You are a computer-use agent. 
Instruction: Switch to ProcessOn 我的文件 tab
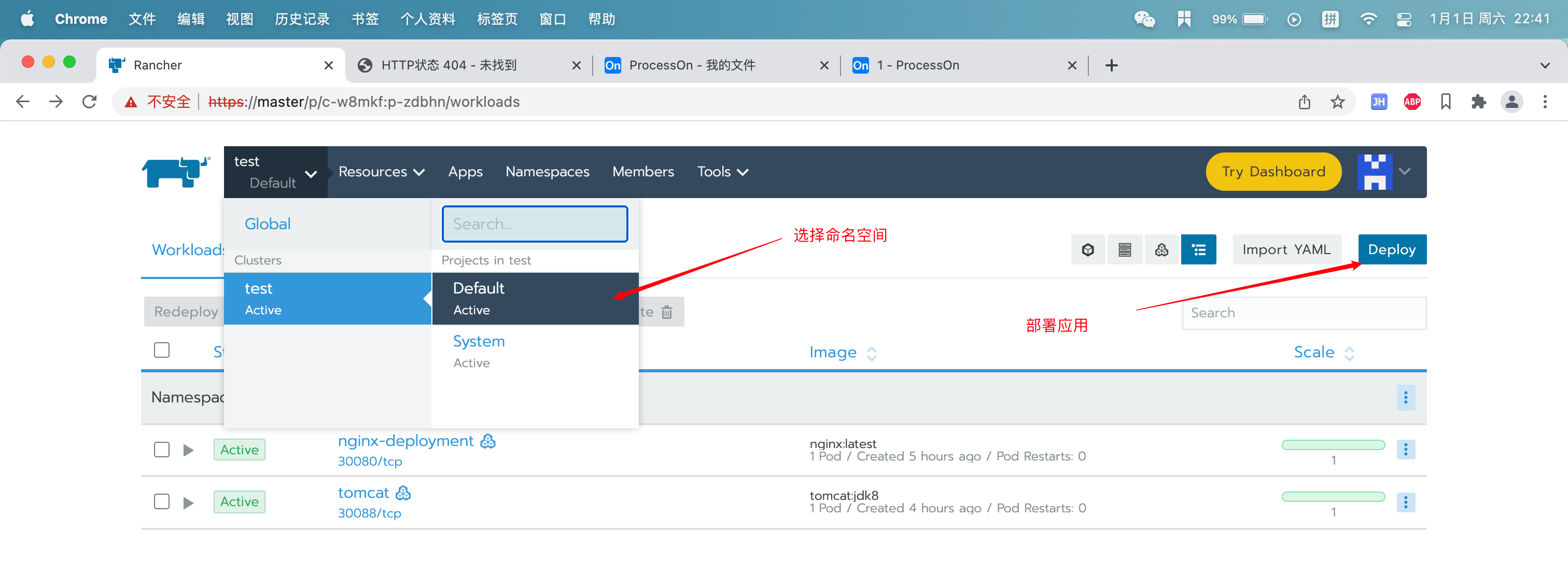click(717, 65)
